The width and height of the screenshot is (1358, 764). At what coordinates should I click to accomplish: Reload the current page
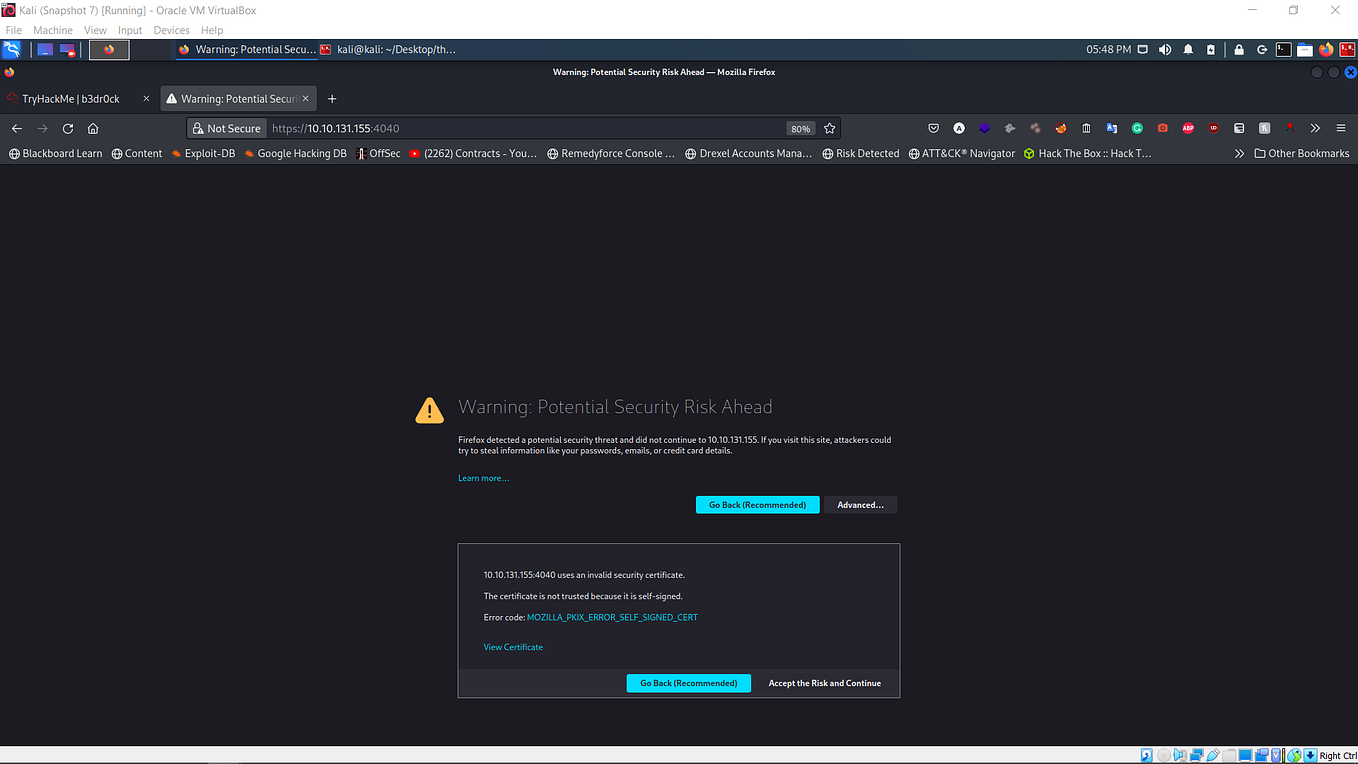click(67, 128)
